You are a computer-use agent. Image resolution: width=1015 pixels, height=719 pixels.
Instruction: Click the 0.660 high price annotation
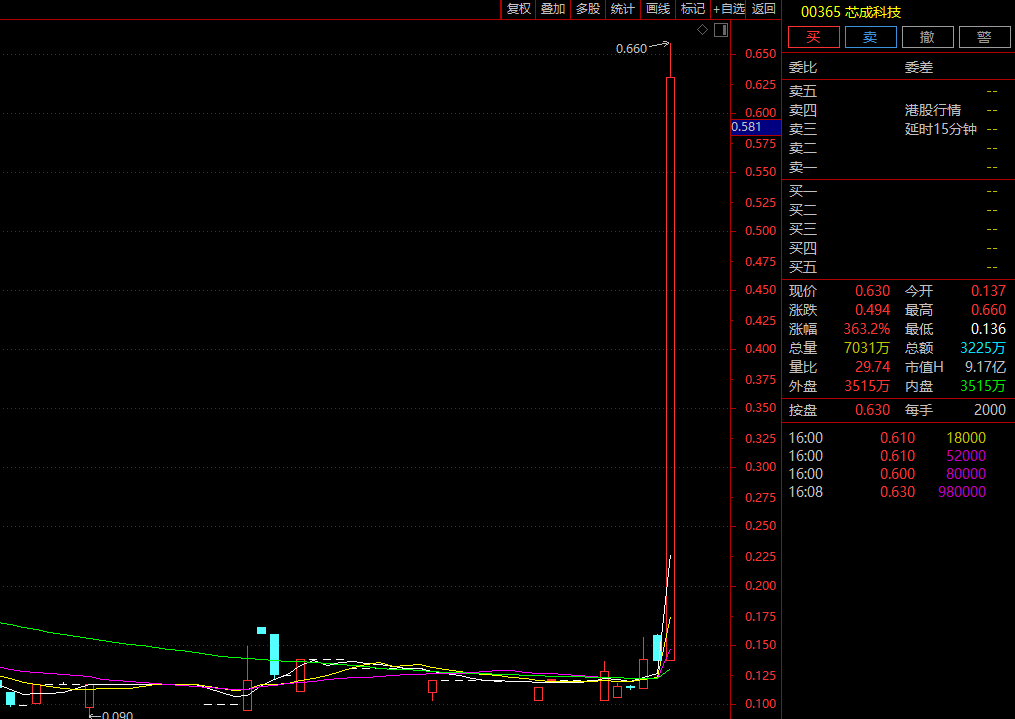631,49
